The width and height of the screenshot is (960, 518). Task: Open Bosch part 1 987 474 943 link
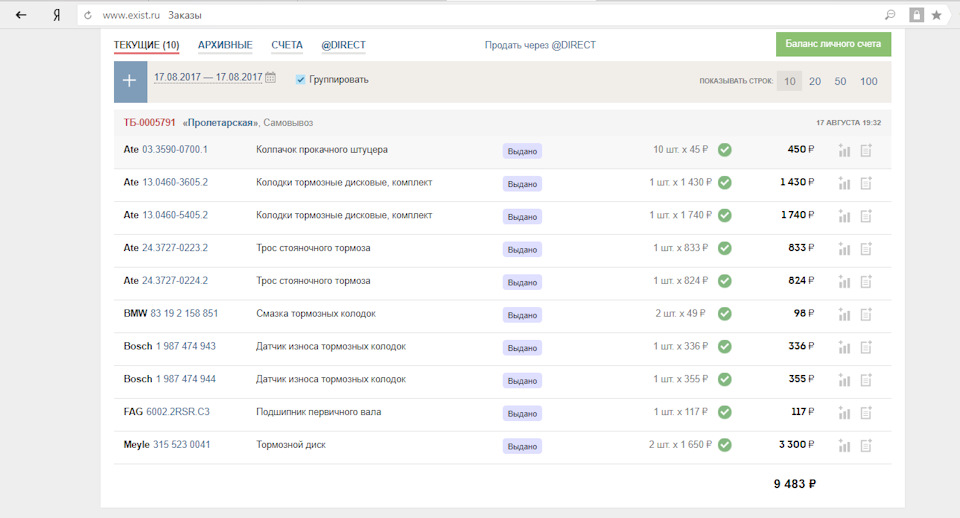[x=186, y=346]
